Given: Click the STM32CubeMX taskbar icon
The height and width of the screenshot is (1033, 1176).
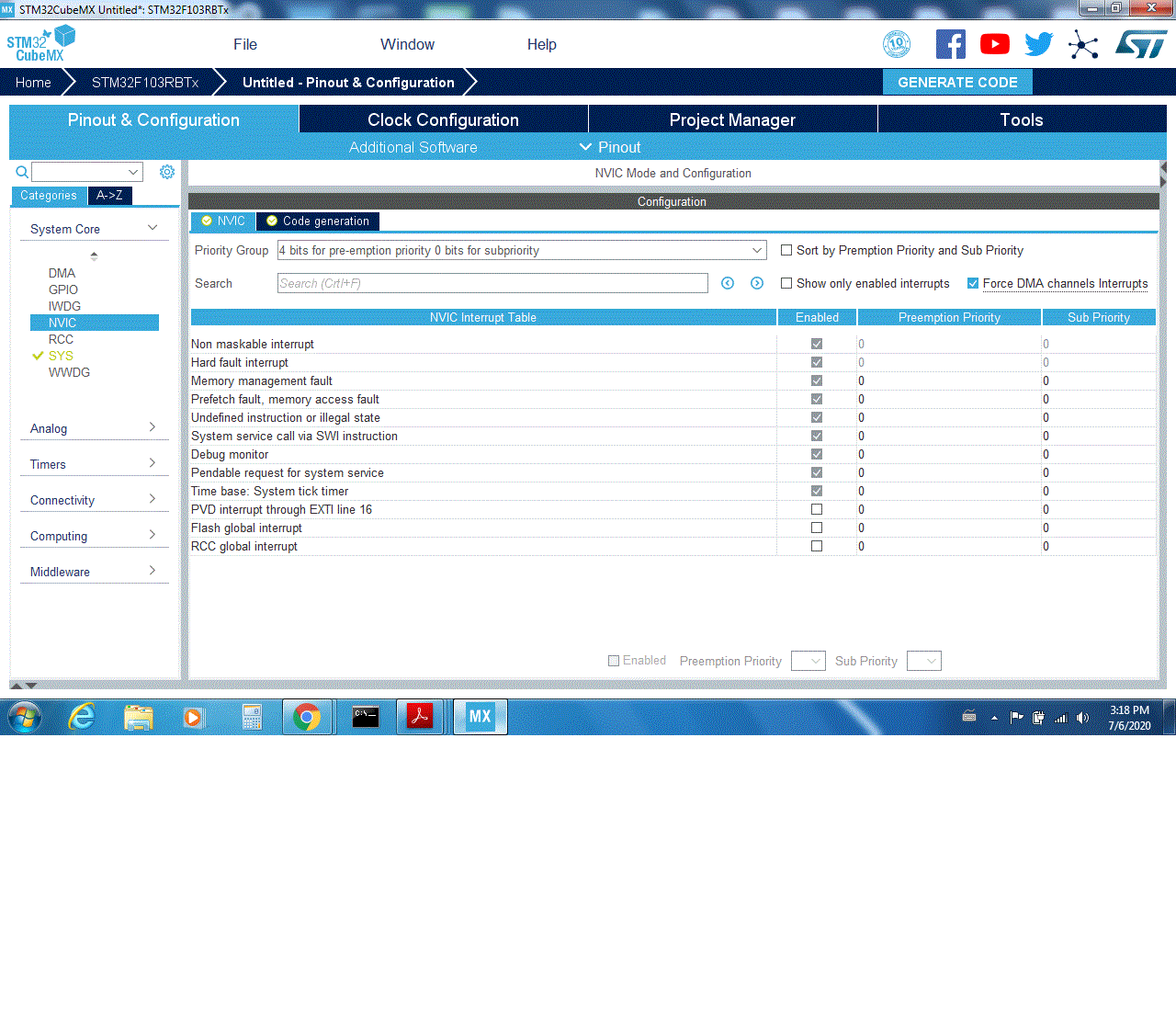Looking at the screenshot, I should (x=481, y=717).
